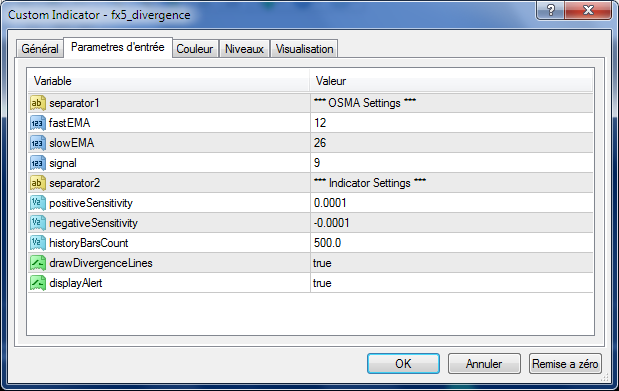Click the integer icon beside slowEMA

[x=38, y=143]
